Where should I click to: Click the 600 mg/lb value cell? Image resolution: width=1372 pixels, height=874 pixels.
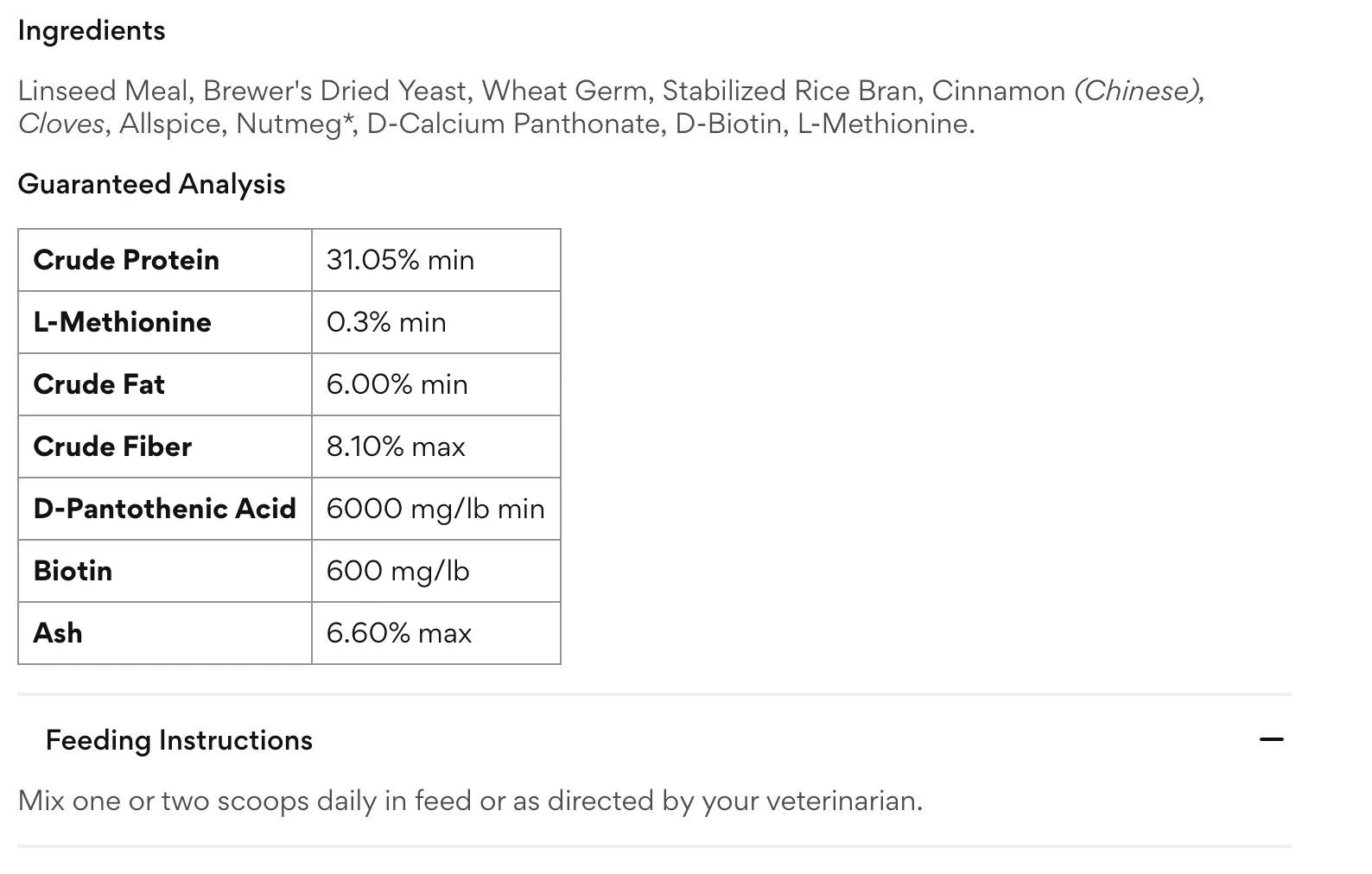coord(436,571)
